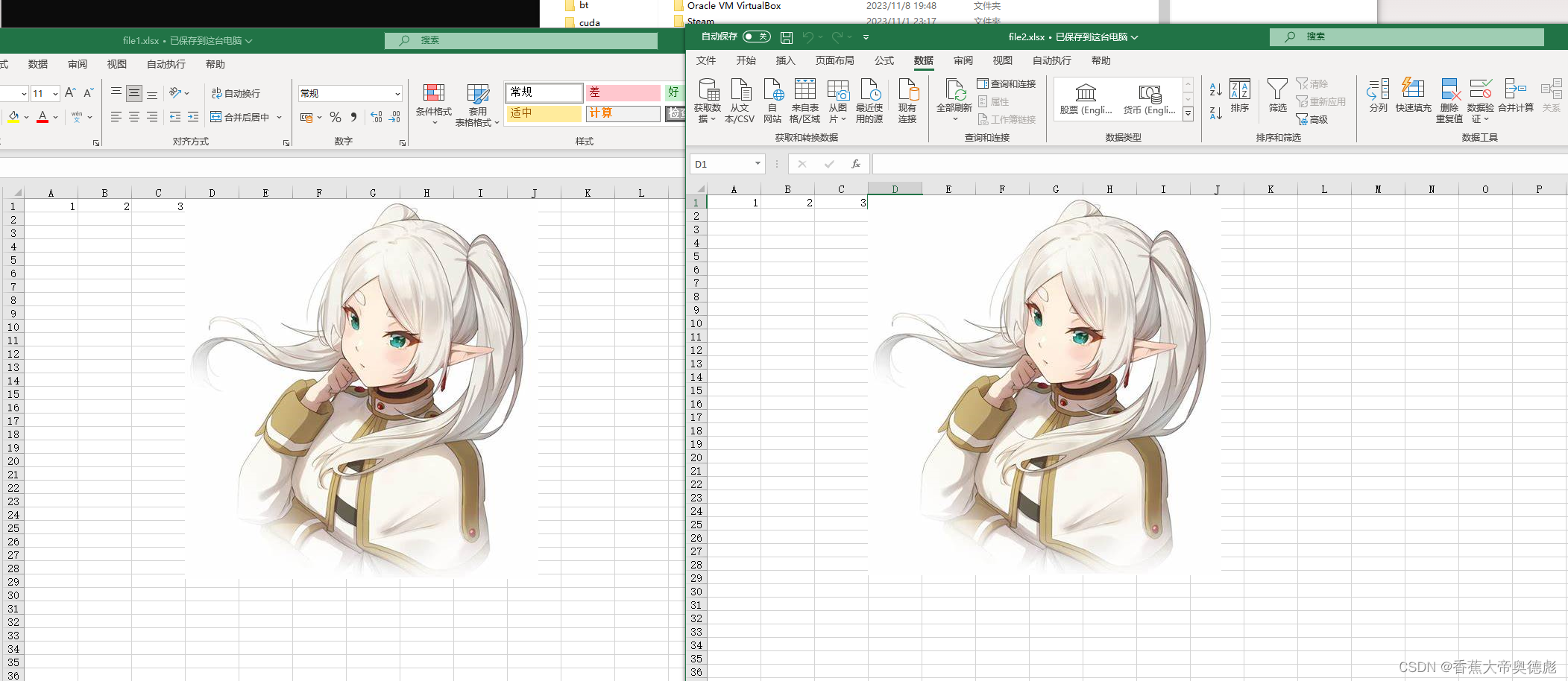Save file2.xlsx using the floppy icon
This screenshot has width=1568, height=681.
787,37
